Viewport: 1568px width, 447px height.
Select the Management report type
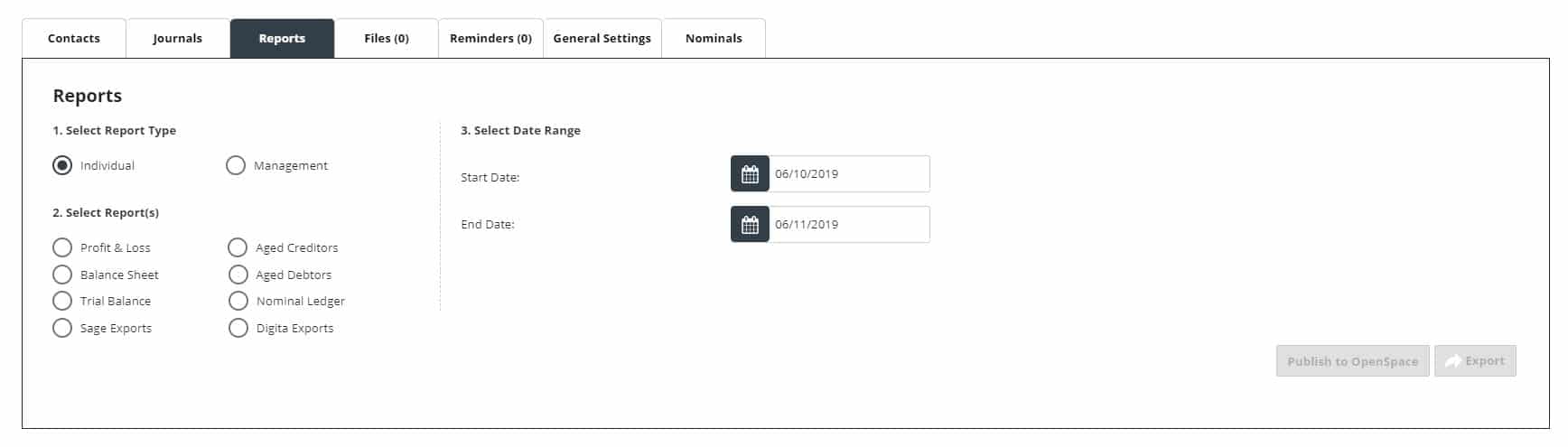(x=236, y=165)
